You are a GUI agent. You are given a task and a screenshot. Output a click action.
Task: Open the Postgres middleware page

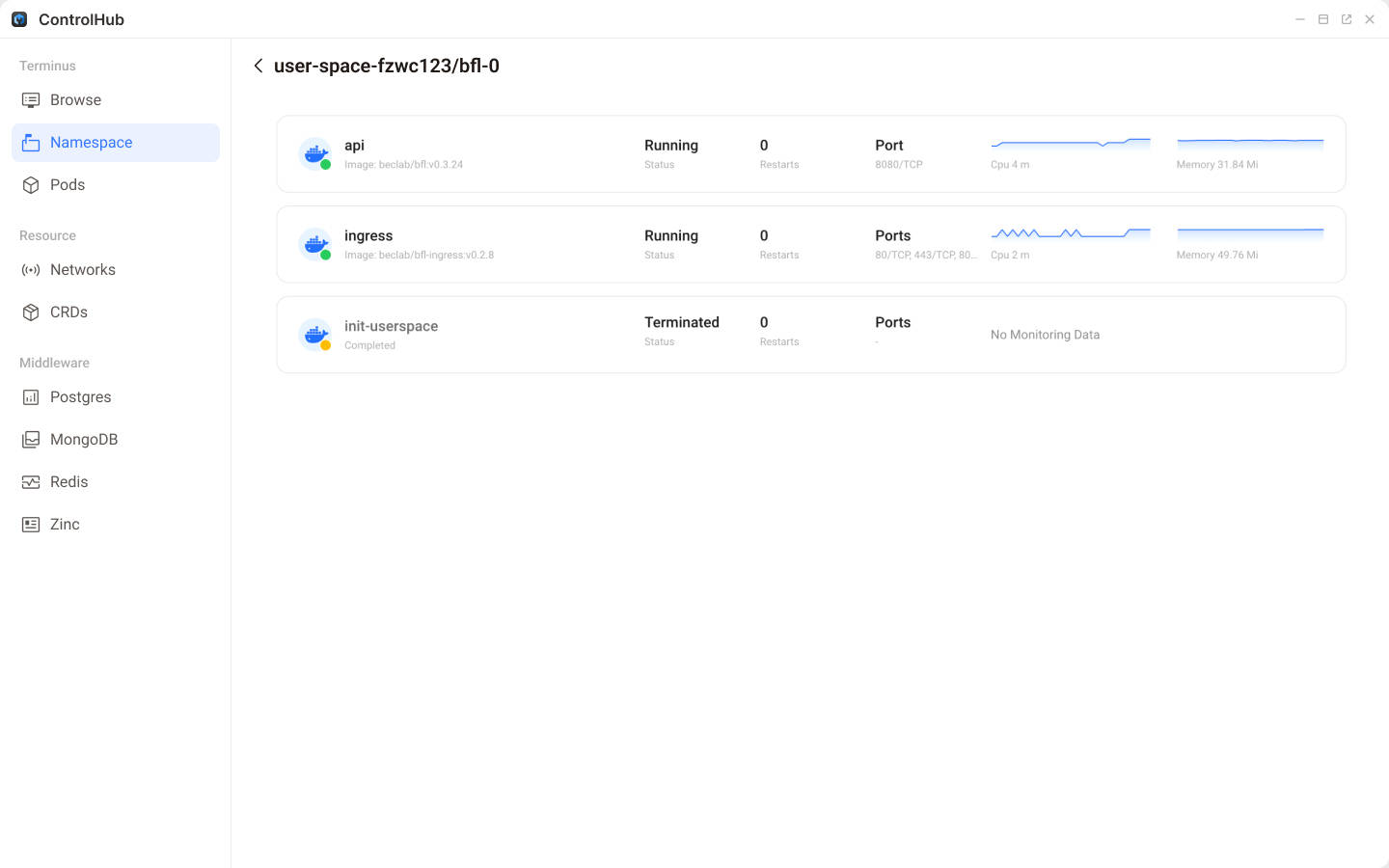(116, 397)
